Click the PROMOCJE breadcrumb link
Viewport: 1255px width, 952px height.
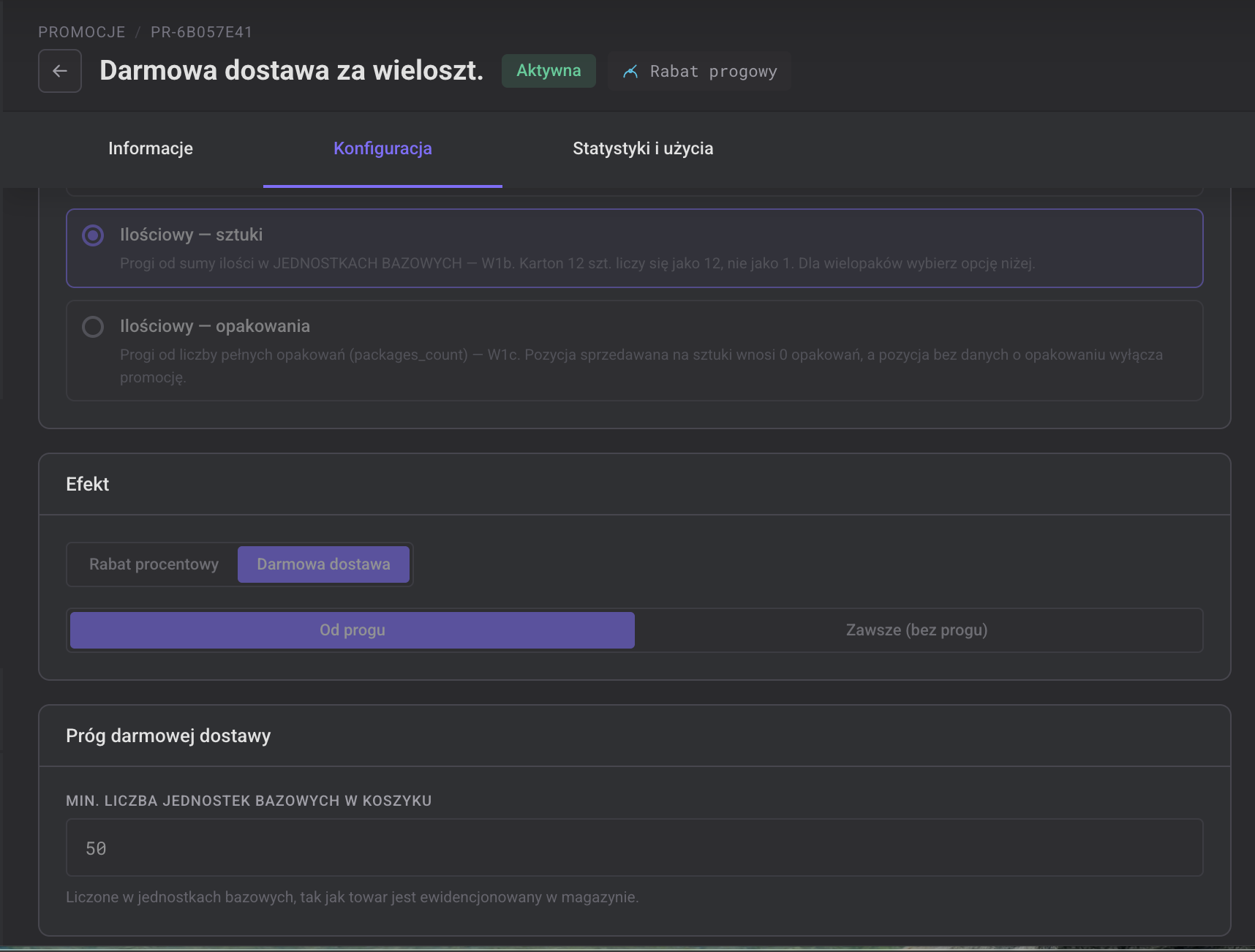tap(82, 32)
